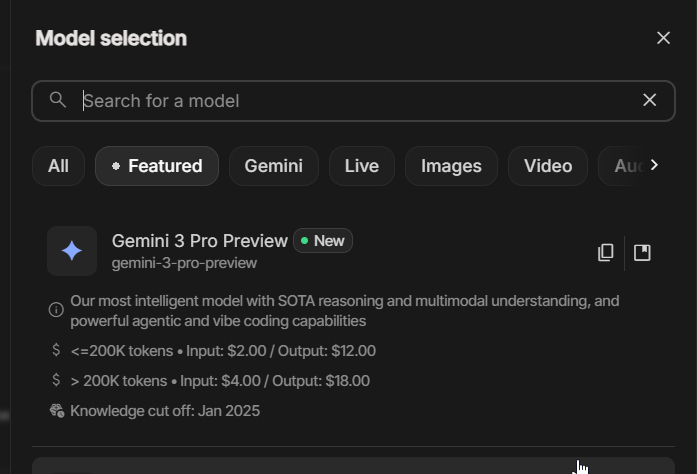Switch to the Live category
The width and height of the screenshot is (697, 474).
361,166
